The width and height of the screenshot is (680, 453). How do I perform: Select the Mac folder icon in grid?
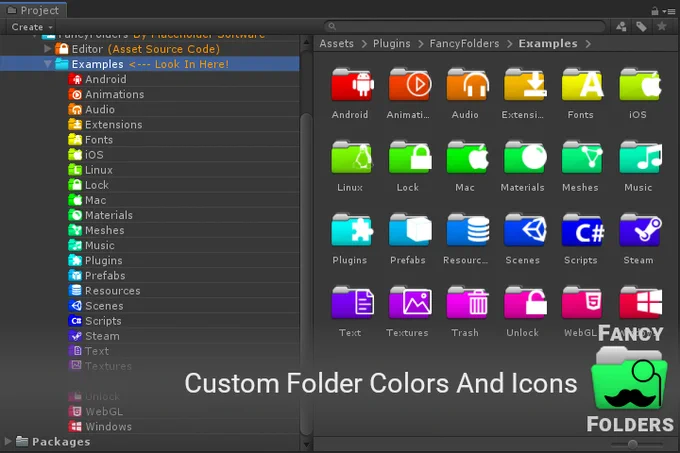467,158
